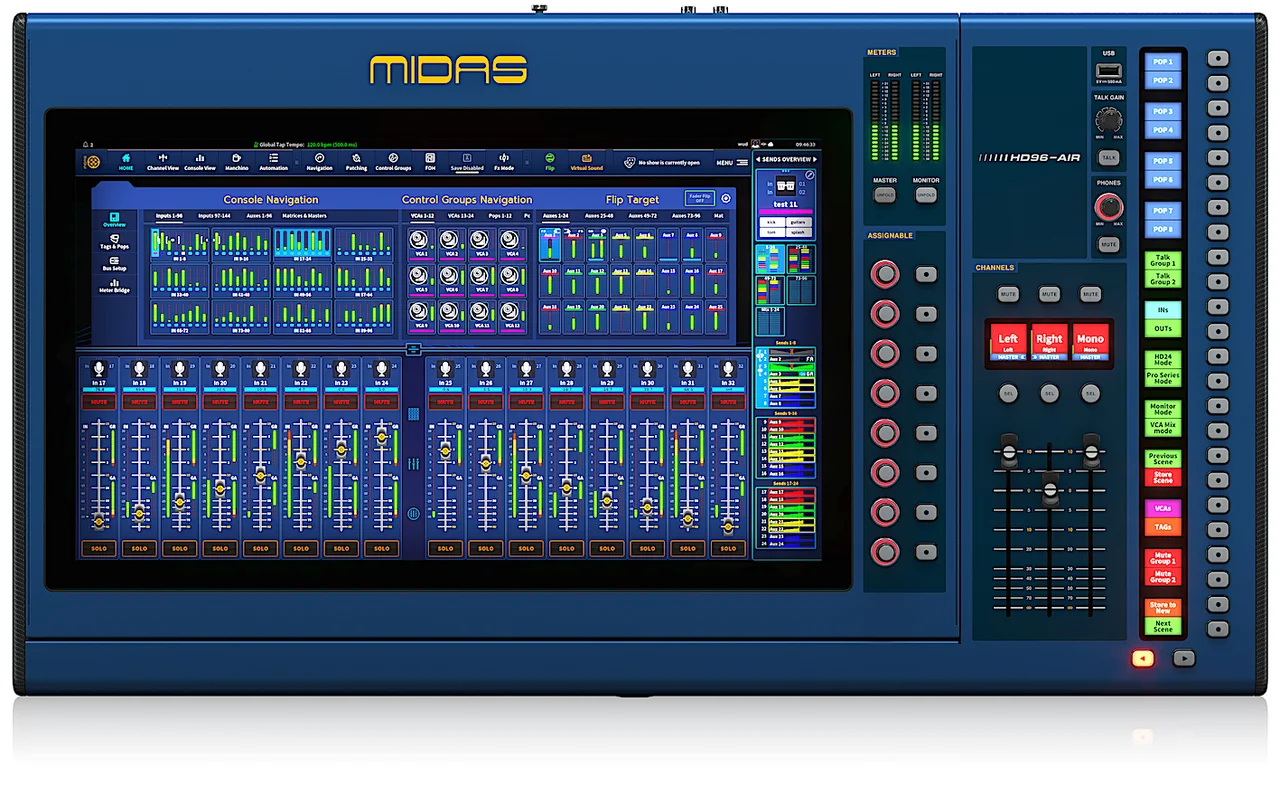The image size is (1280, 795).
Task: Solo channel In 24 on screen
Action: [x=382, y=548]
